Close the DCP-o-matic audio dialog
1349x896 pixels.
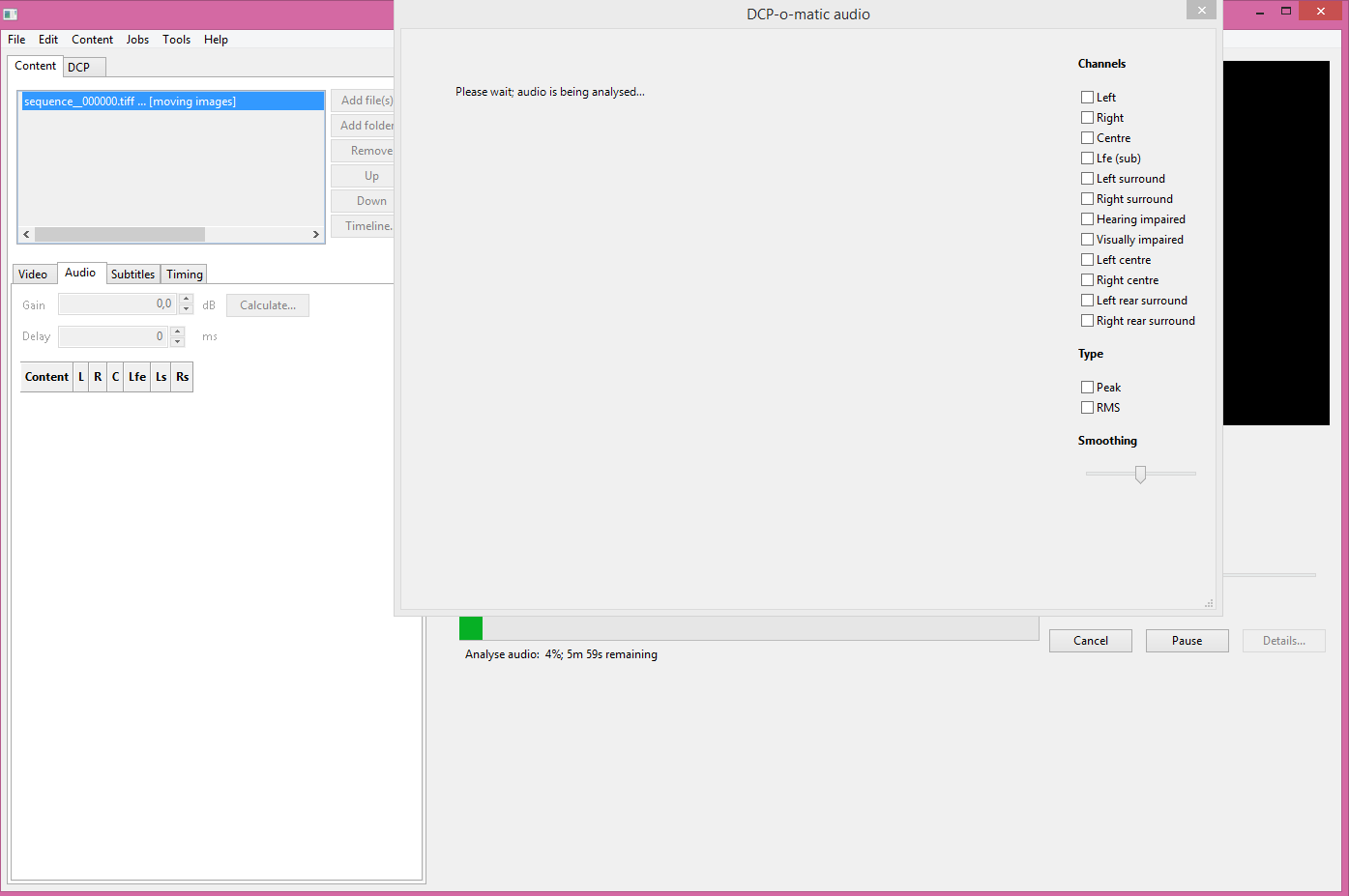click(x=1200, y=11)
